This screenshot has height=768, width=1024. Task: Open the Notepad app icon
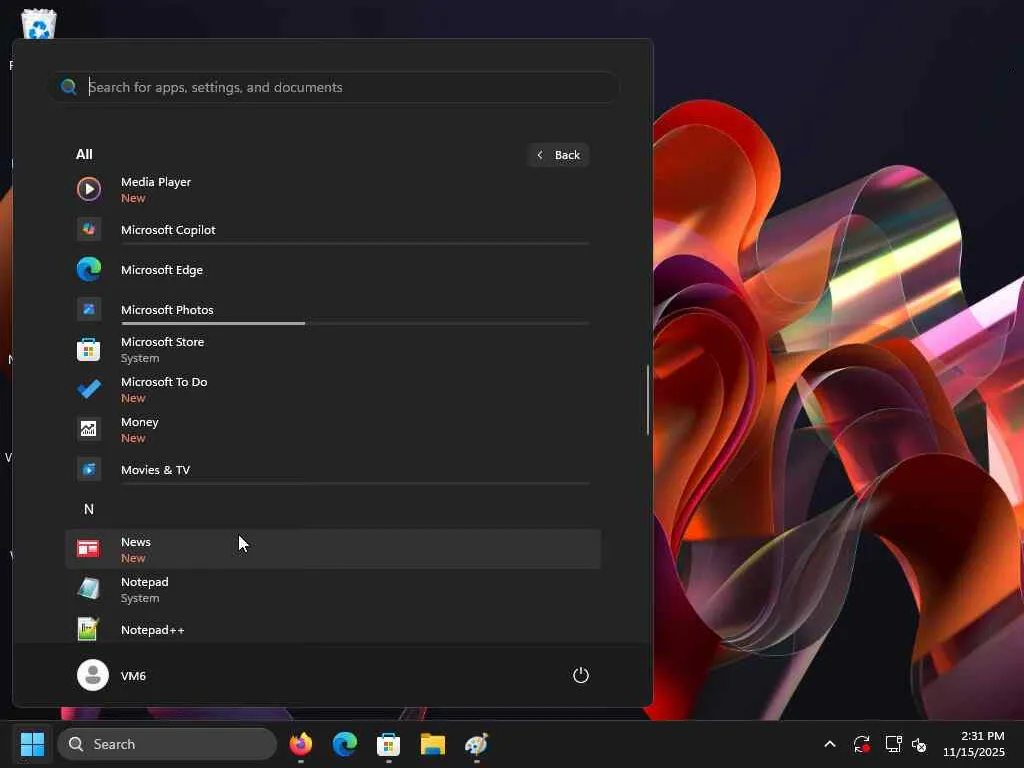pyautogui.click(x=89, y=588)
